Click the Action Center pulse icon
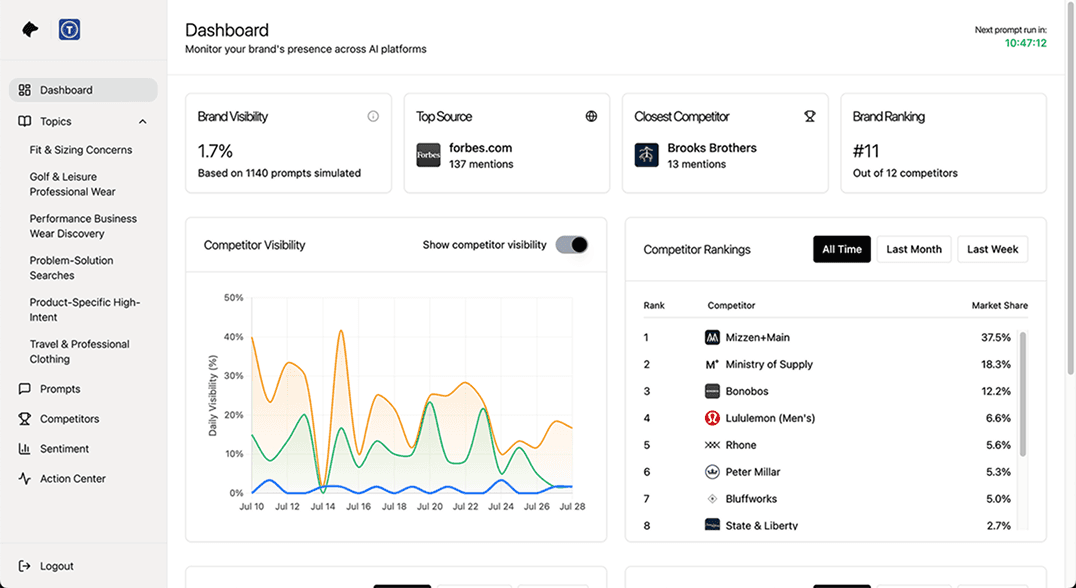 [x=25, y=478]
